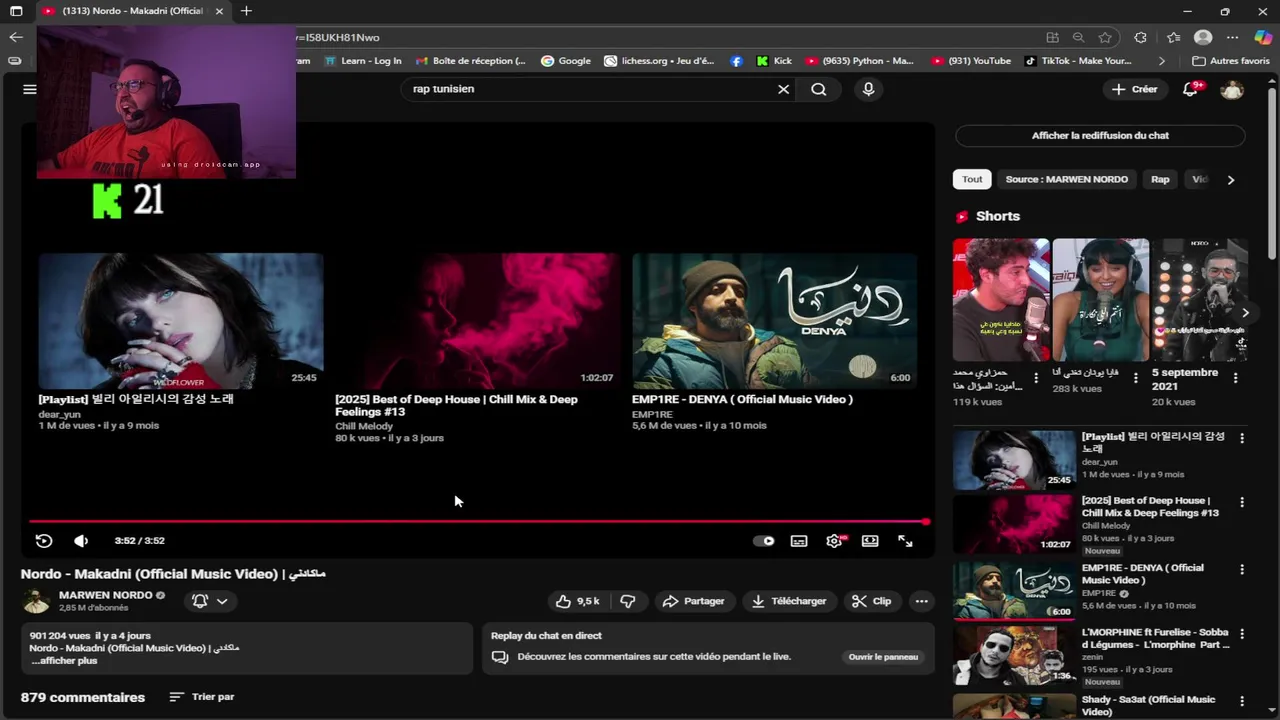Open YouTube notifications bell with 9+ badge

[1191, 89]
